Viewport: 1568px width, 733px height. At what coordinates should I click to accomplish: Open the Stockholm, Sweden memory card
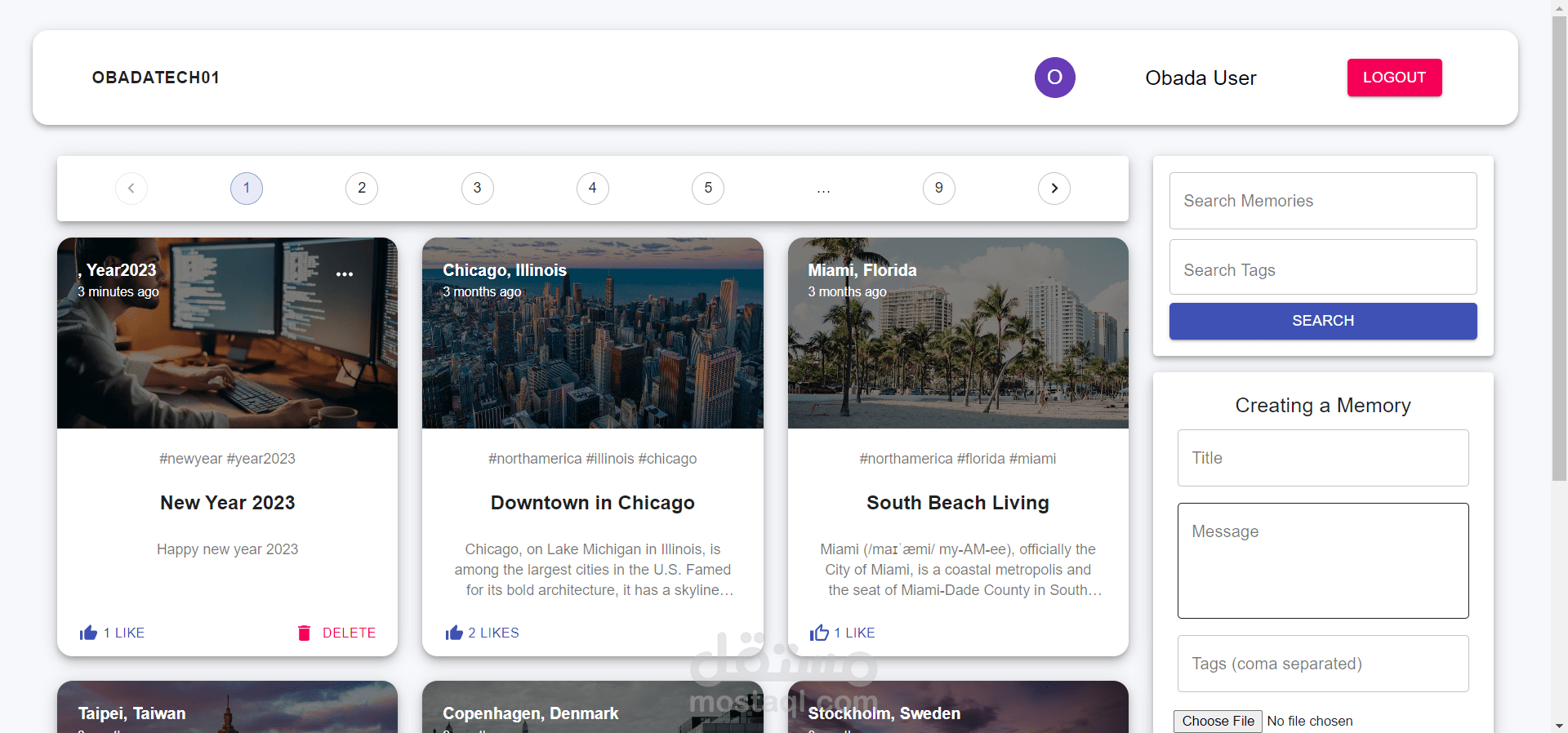point(958,707)
